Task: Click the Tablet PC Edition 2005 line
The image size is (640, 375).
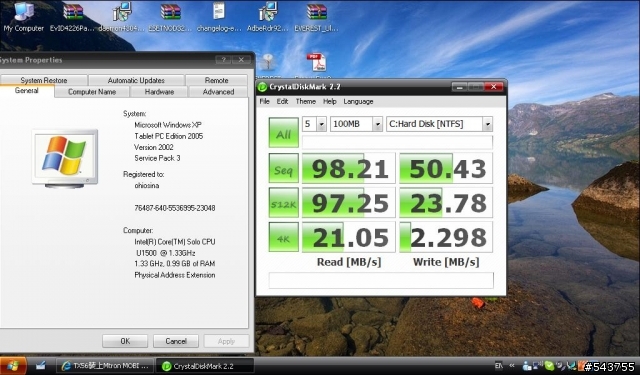Action: click(x=169, y=136)
